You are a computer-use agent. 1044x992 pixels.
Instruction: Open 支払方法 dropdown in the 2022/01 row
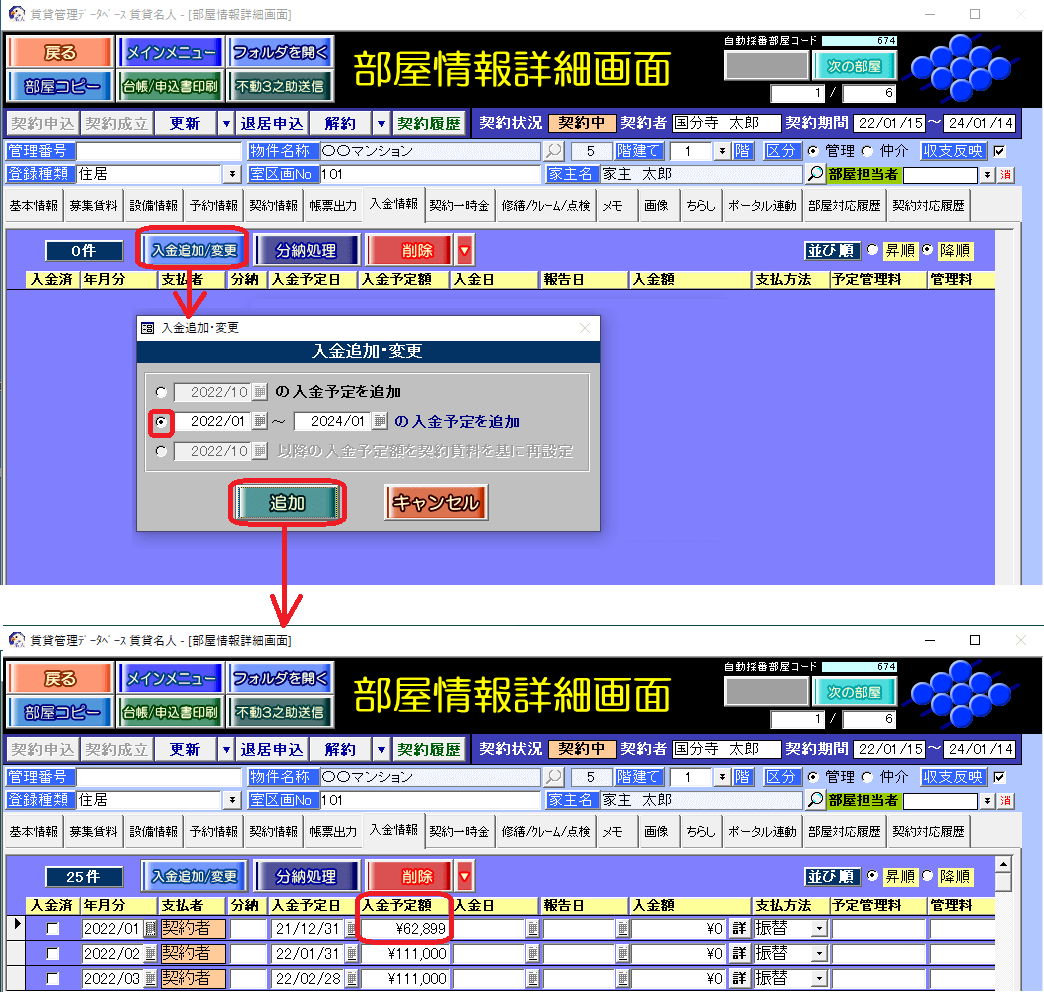[819, 928]
